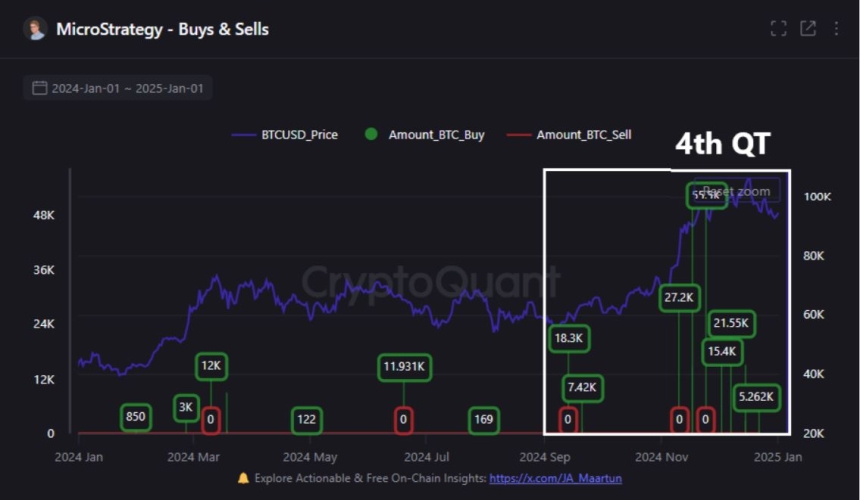Click the Reset zoom button
Screen dimensions: 860x500
737,191
